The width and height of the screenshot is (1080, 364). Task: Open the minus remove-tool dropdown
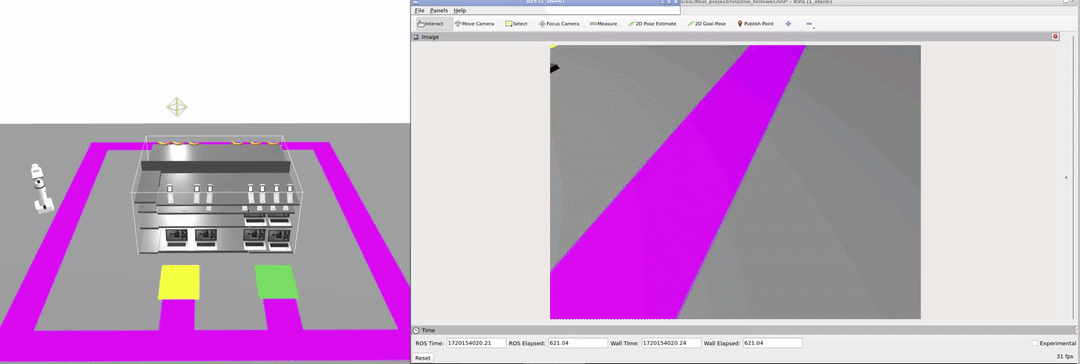coord(809,24)
